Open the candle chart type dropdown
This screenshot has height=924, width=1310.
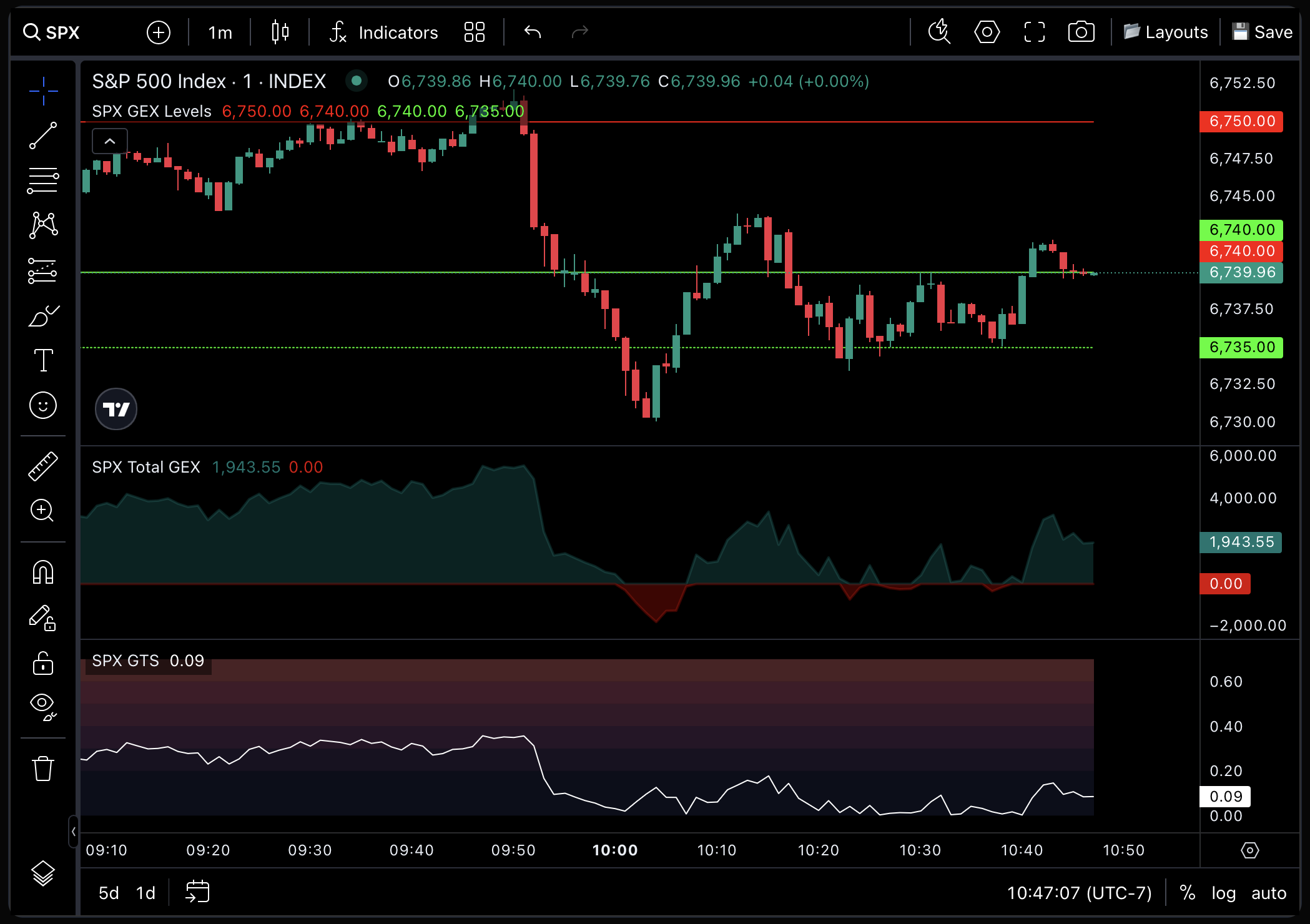coord(280,32)
